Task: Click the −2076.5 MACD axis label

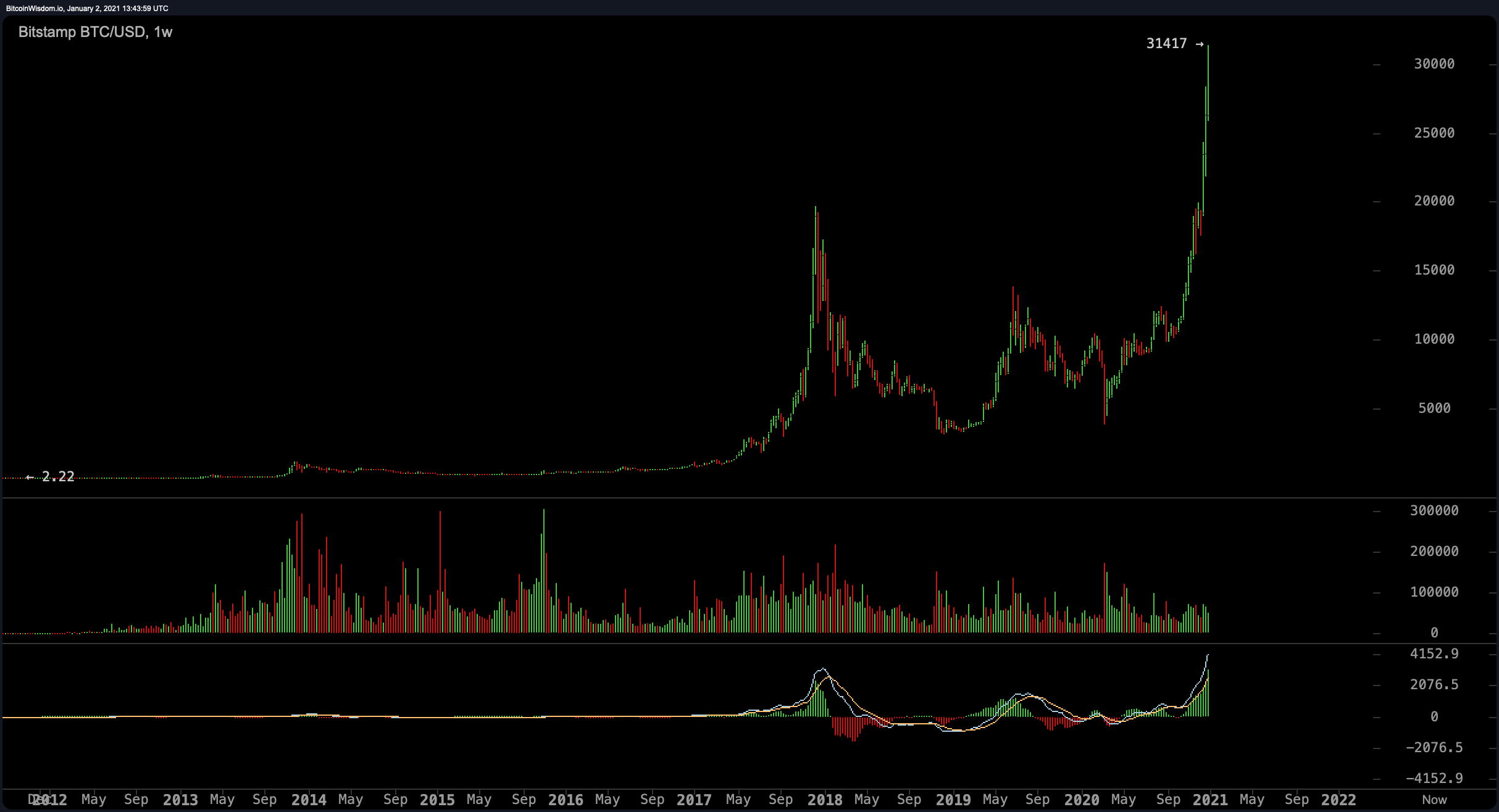Action: point(1434,748)
